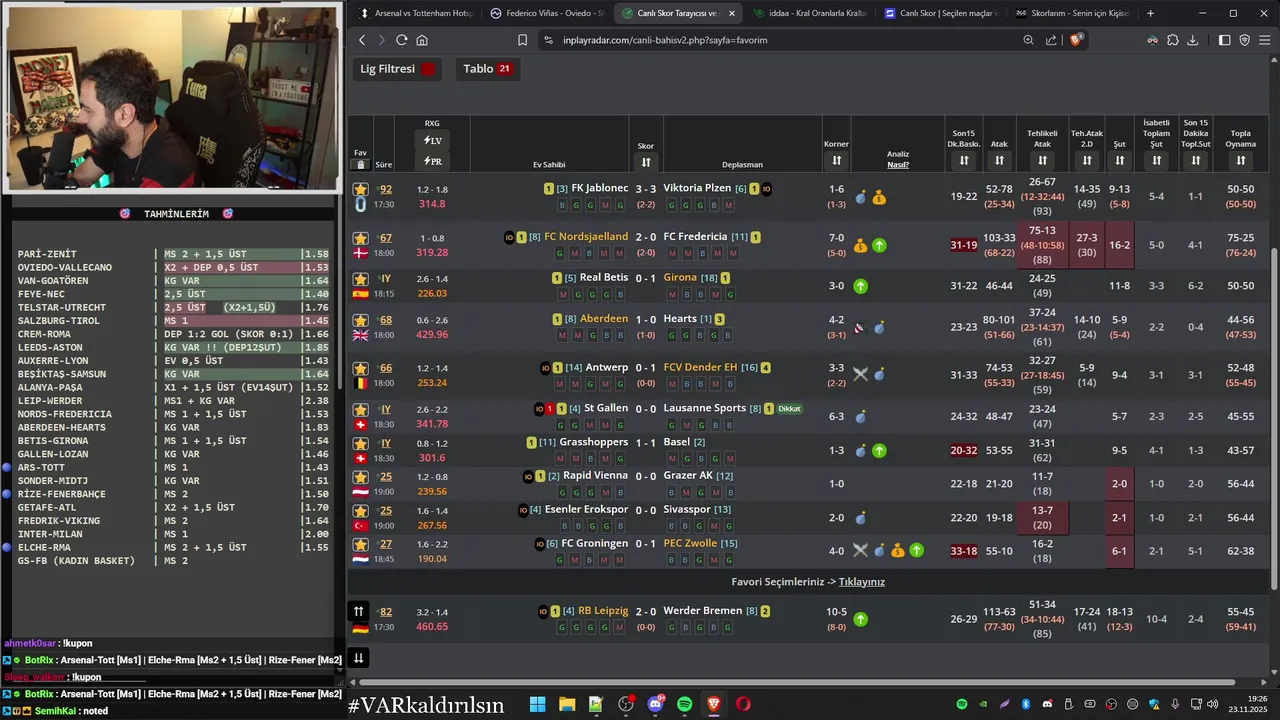The height and width of the screenshot is (720, 1280).
Task: Sort by Korner column arrows
Action: pos(836,160)
